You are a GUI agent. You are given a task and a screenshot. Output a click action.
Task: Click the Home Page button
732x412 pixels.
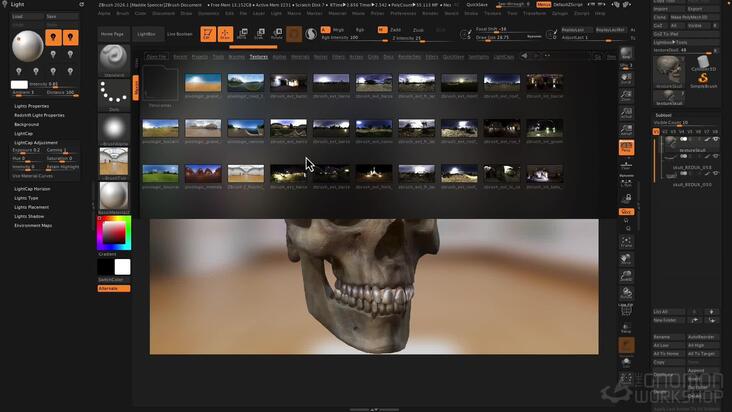point(113,34)
